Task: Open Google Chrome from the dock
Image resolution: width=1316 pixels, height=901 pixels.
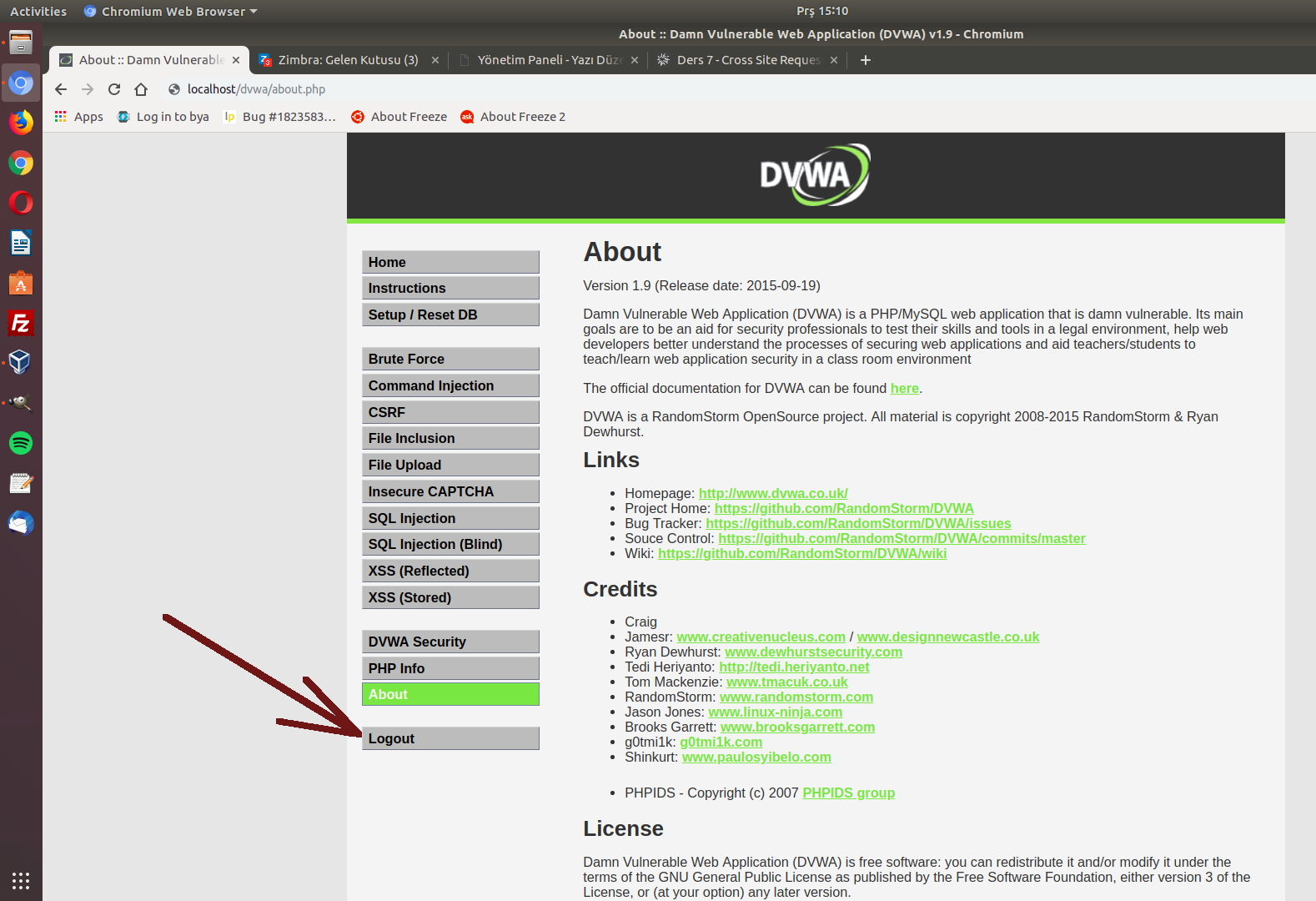Action: pos(21,163)
